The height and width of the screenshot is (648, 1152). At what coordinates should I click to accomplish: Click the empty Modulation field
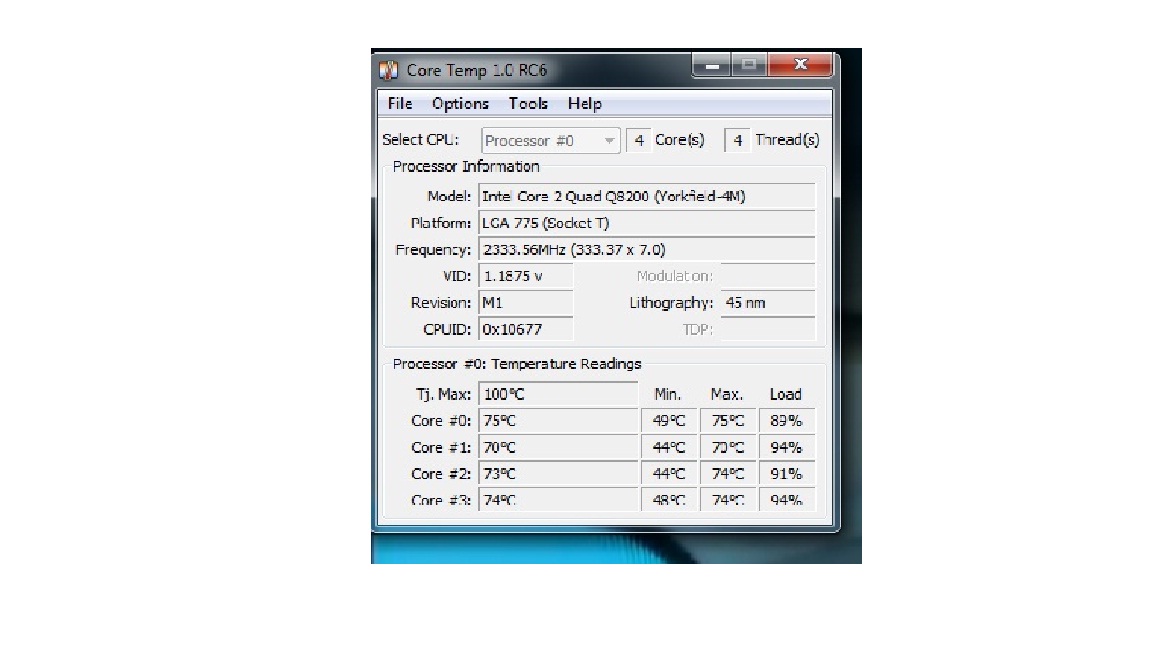coord(768,276)
